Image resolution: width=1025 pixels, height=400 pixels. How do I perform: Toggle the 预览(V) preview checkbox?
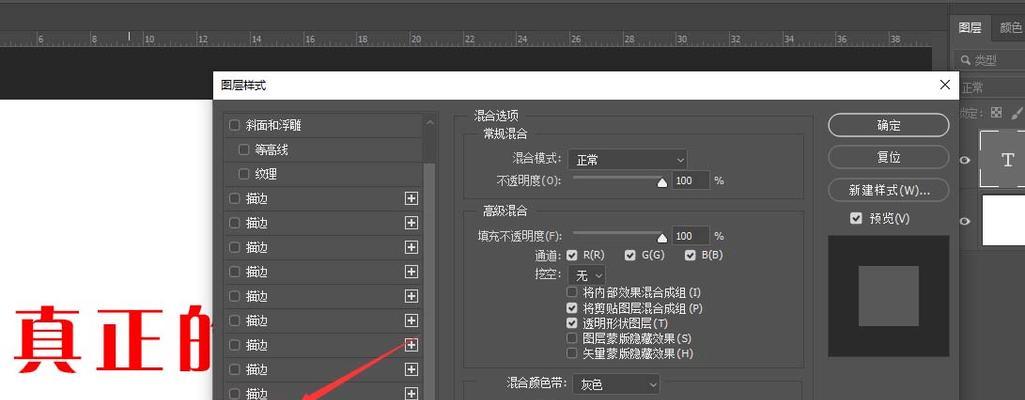pyautogui.click(x=856, y=218)
